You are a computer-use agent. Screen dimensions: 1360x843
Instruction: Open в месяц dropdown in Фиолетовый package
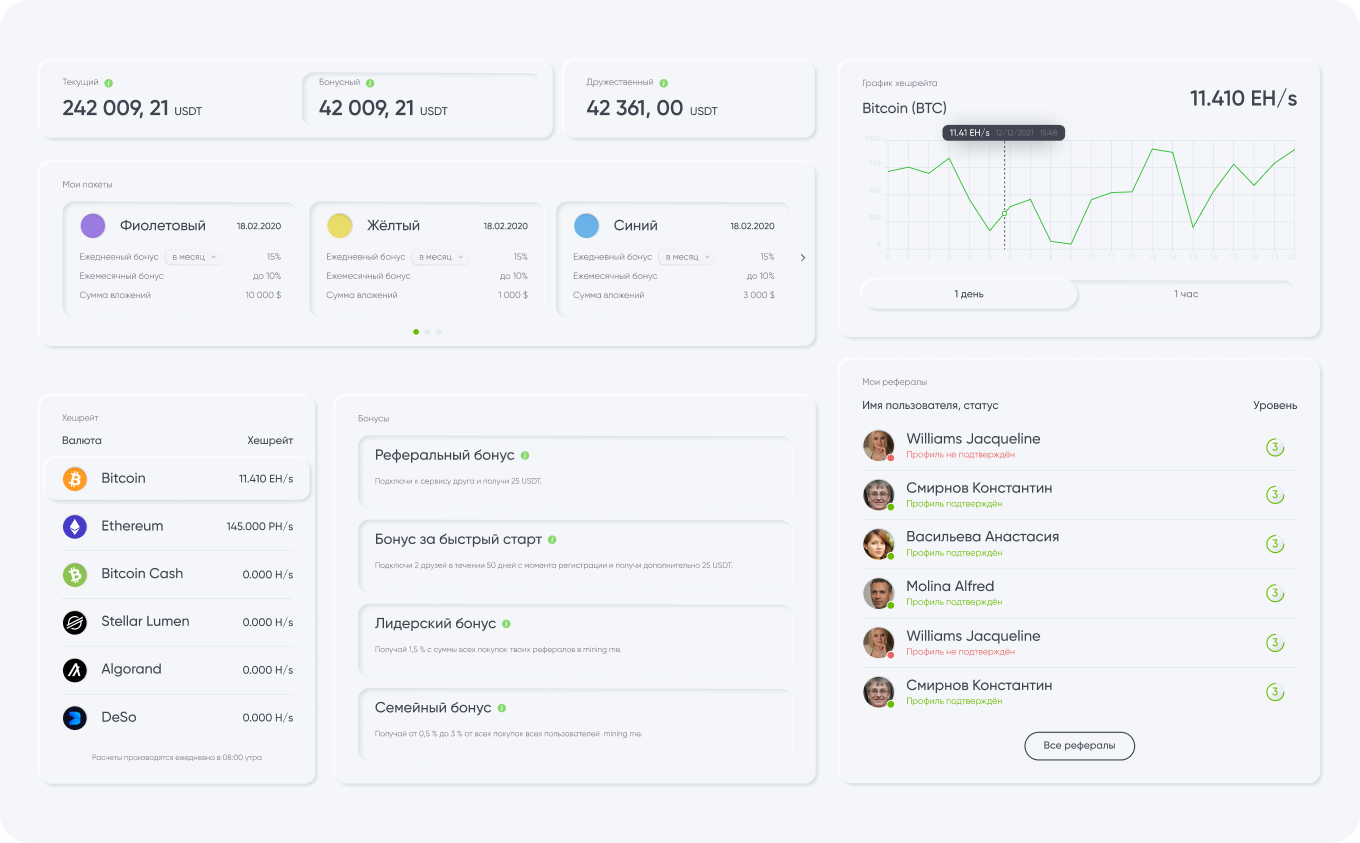193,257
